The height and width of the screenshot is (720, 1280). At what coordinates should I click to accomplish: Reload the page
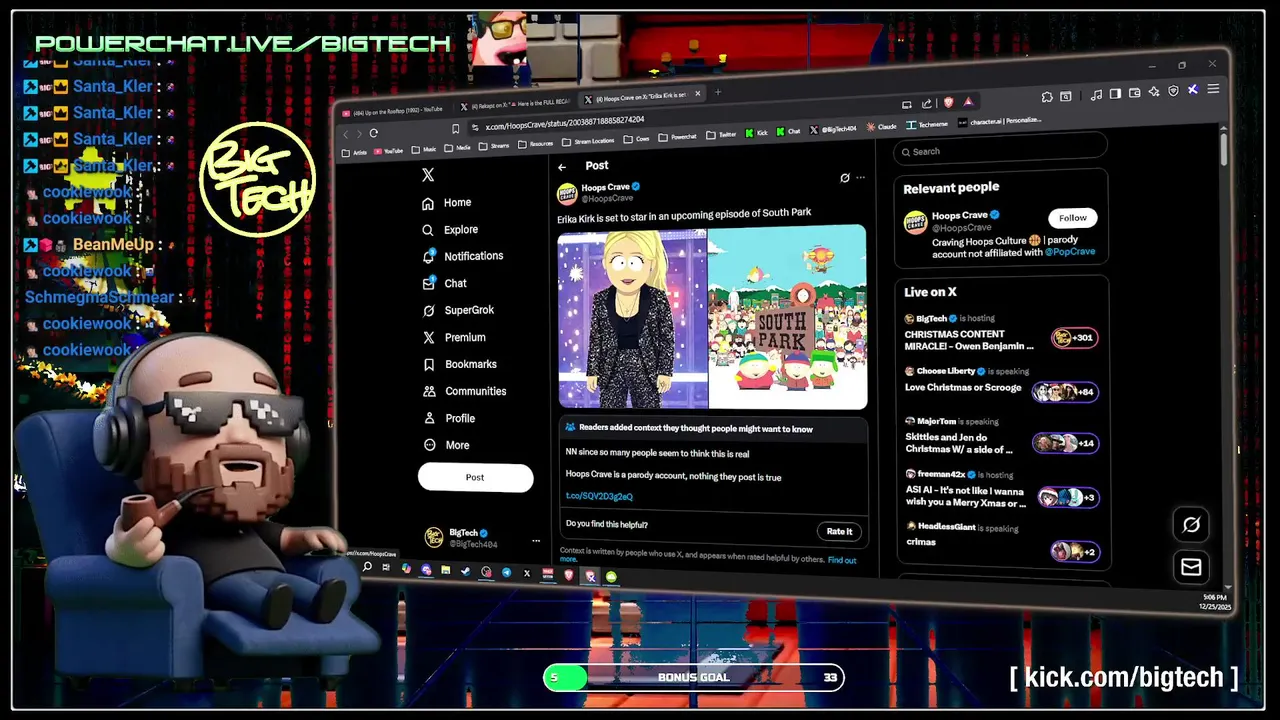(x=374, y=133)
